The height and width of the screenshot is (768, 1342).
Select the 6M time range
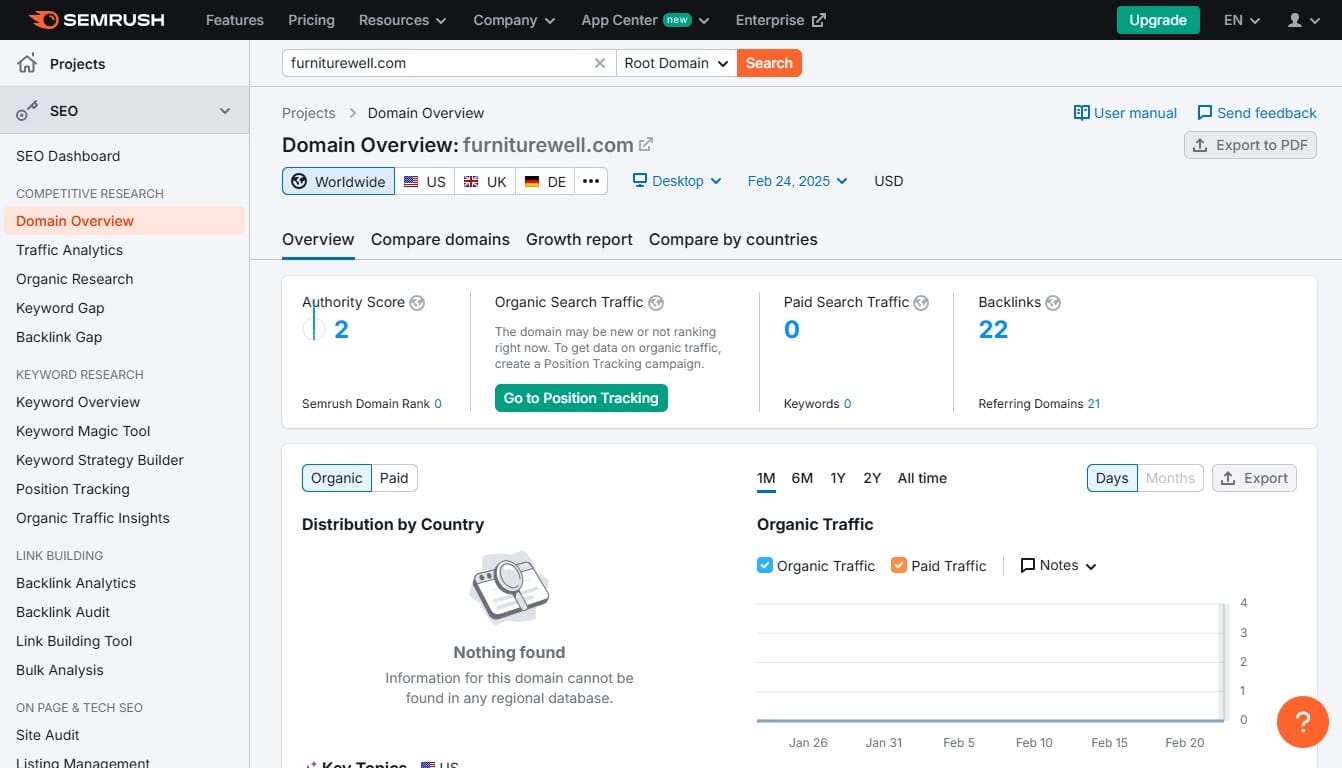pos(802,478)
